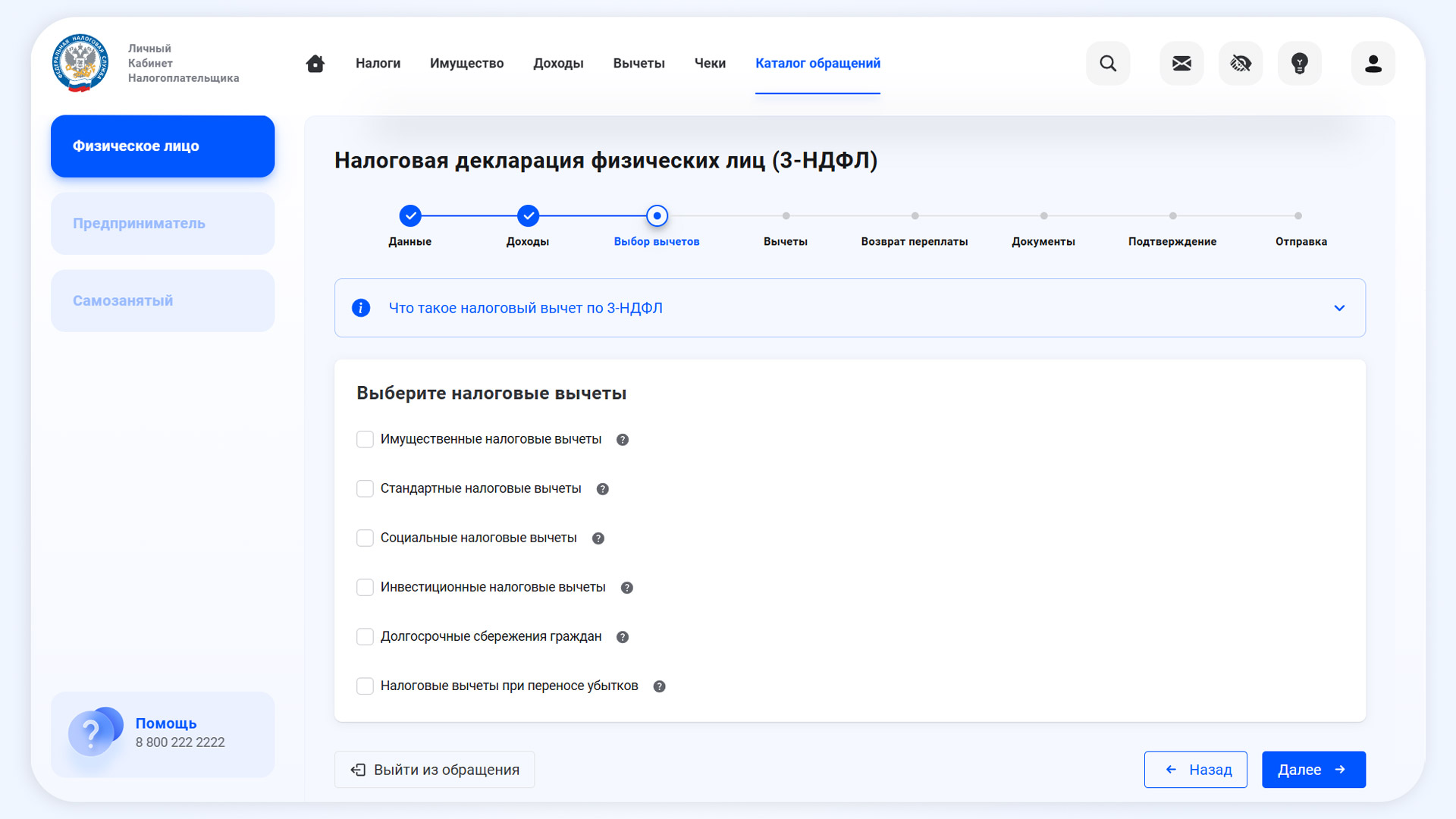Select Инвестиционные налоговые вычеты checkbox

click(365, 588)
